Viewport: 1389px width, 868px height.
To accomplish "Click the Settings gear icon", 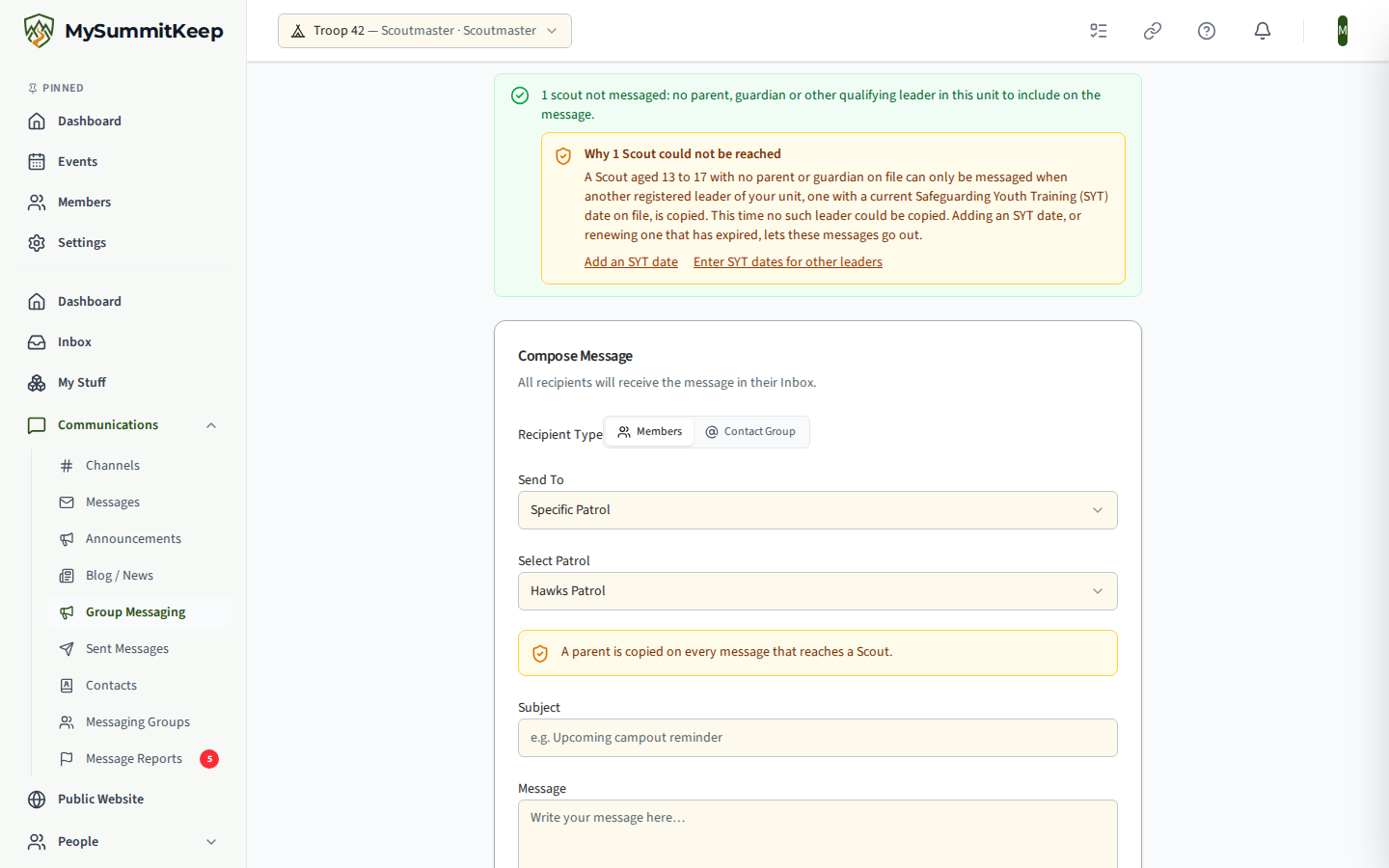I will click(x=37, y=243).
